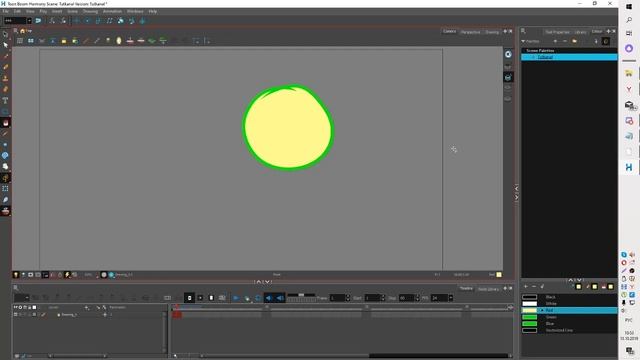Select the arrow Select tool
The image size is (640, 360).
[x=5, y=45]
